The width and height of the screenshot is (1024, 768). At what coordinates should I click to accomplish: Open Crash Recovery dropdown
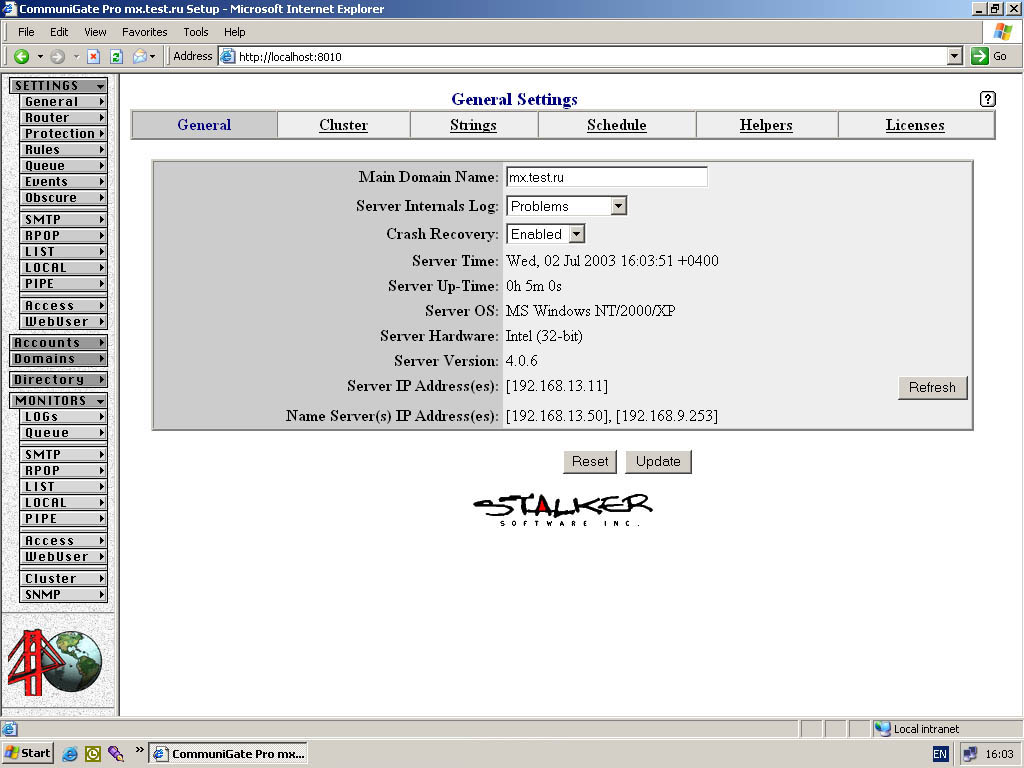coord(577,234)
